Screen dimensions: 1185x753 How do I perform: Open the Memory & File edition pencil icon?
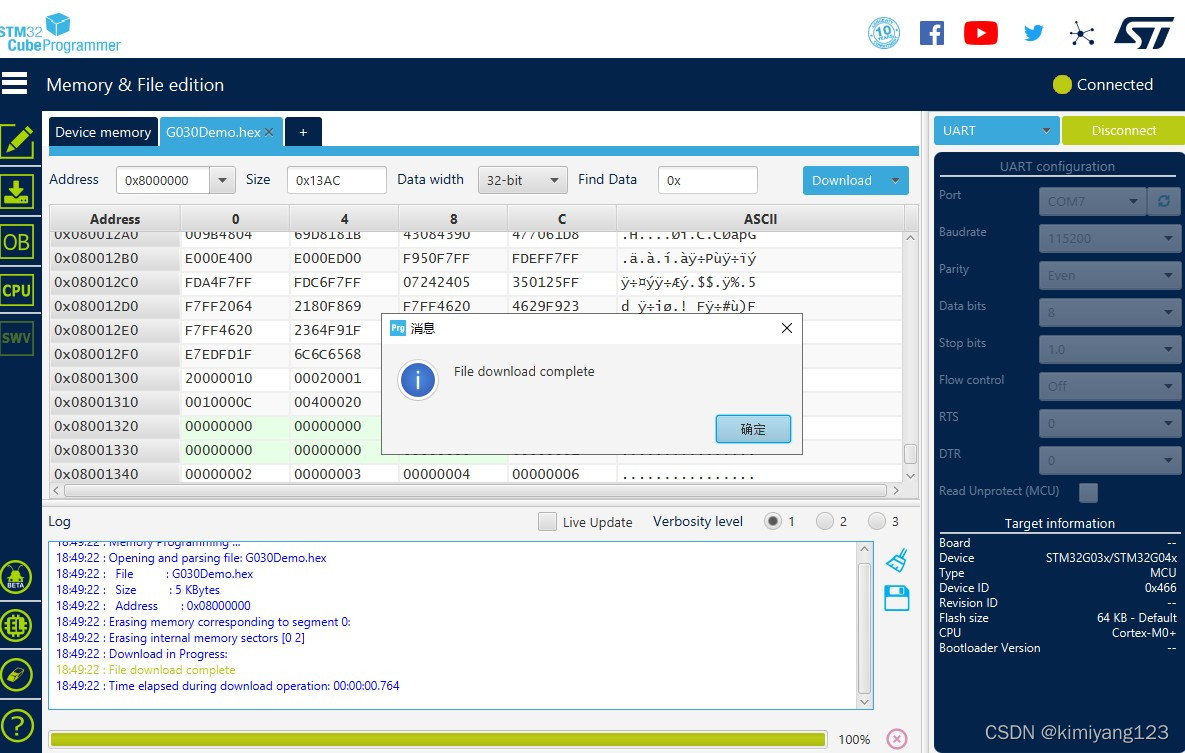tap(19, 139)
